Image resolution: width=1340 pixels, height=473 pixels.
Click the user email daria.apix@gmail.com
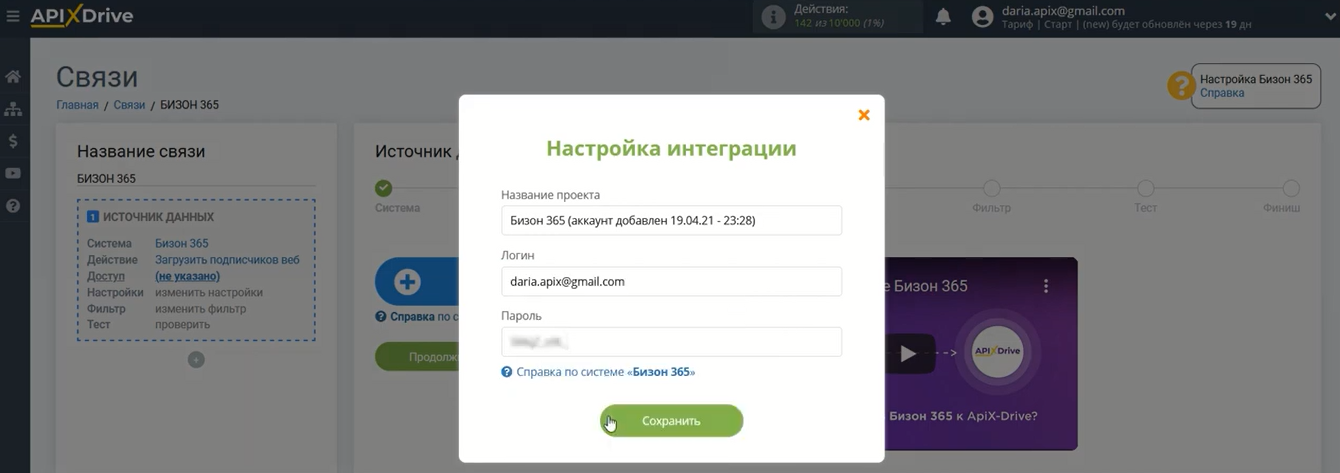tap(1063, 11)
